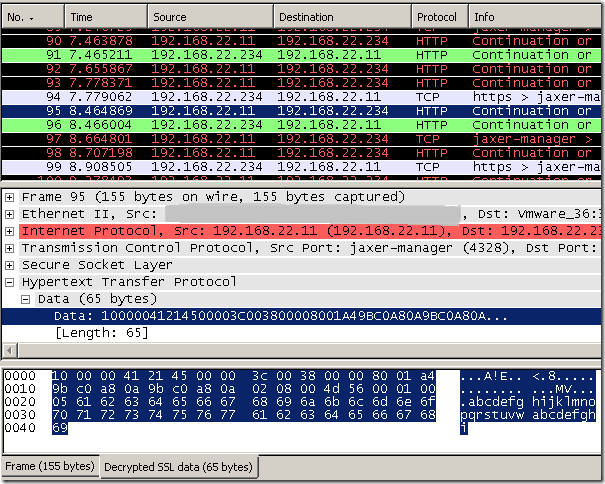The image size is (605, 484).
Task: Select packet 93 at time 7.778371
Action: (301, 83)
